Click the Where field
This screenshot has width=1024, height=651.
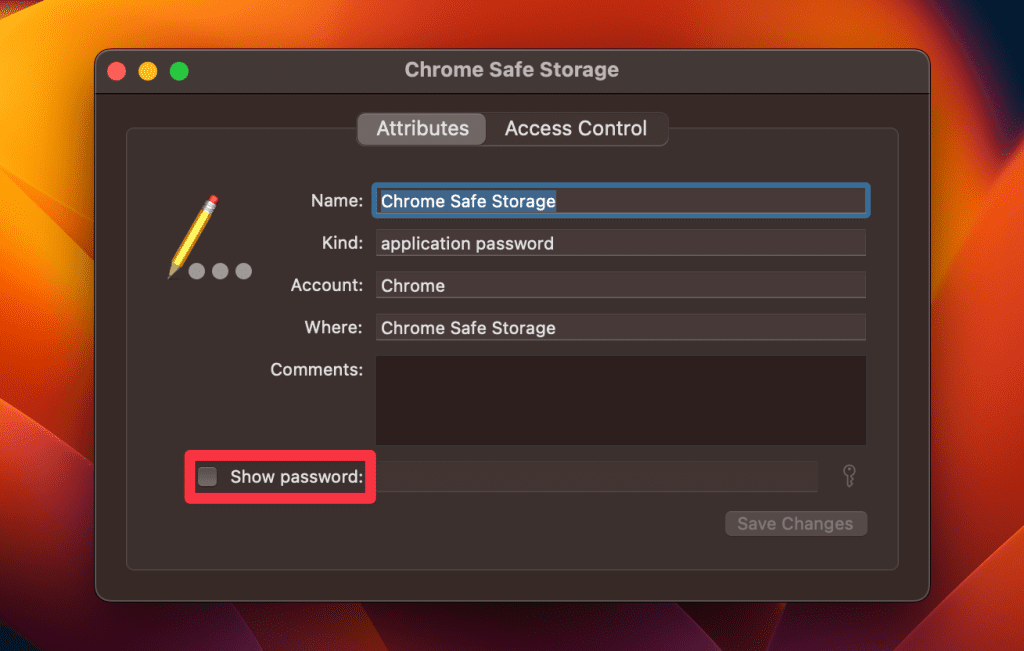tap(620, 328)
